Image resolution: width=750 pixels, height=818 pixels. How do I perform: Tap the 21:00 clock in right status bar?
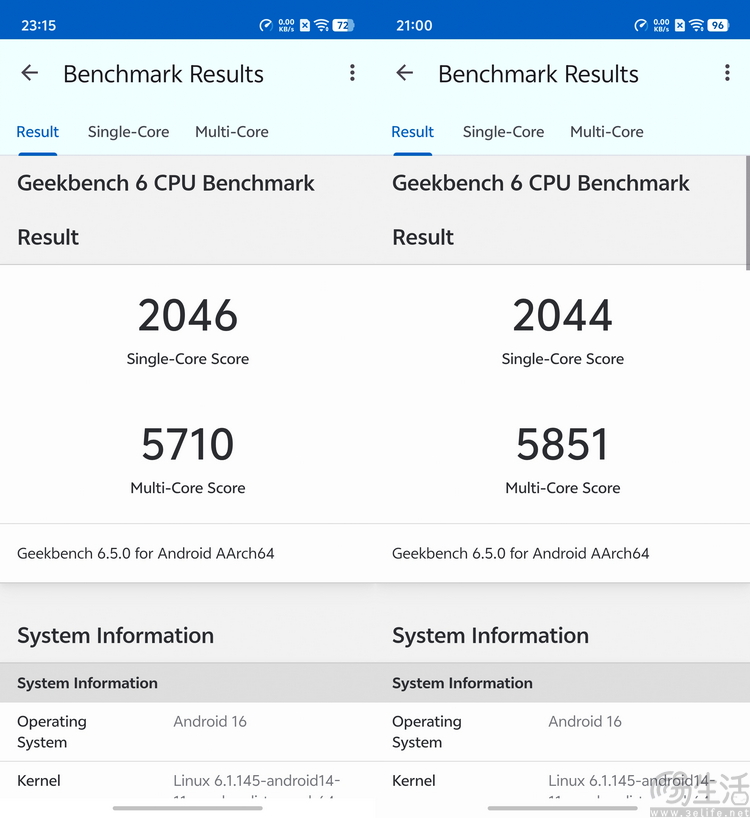pos(414,24)
